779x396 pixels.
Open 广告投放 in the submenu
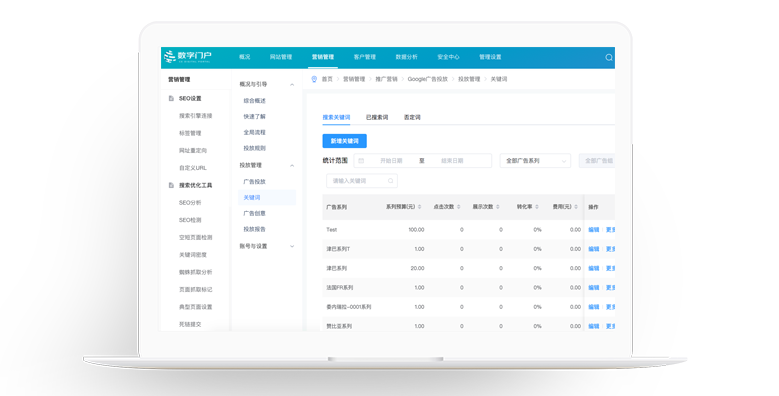click(x=254, y=181)
